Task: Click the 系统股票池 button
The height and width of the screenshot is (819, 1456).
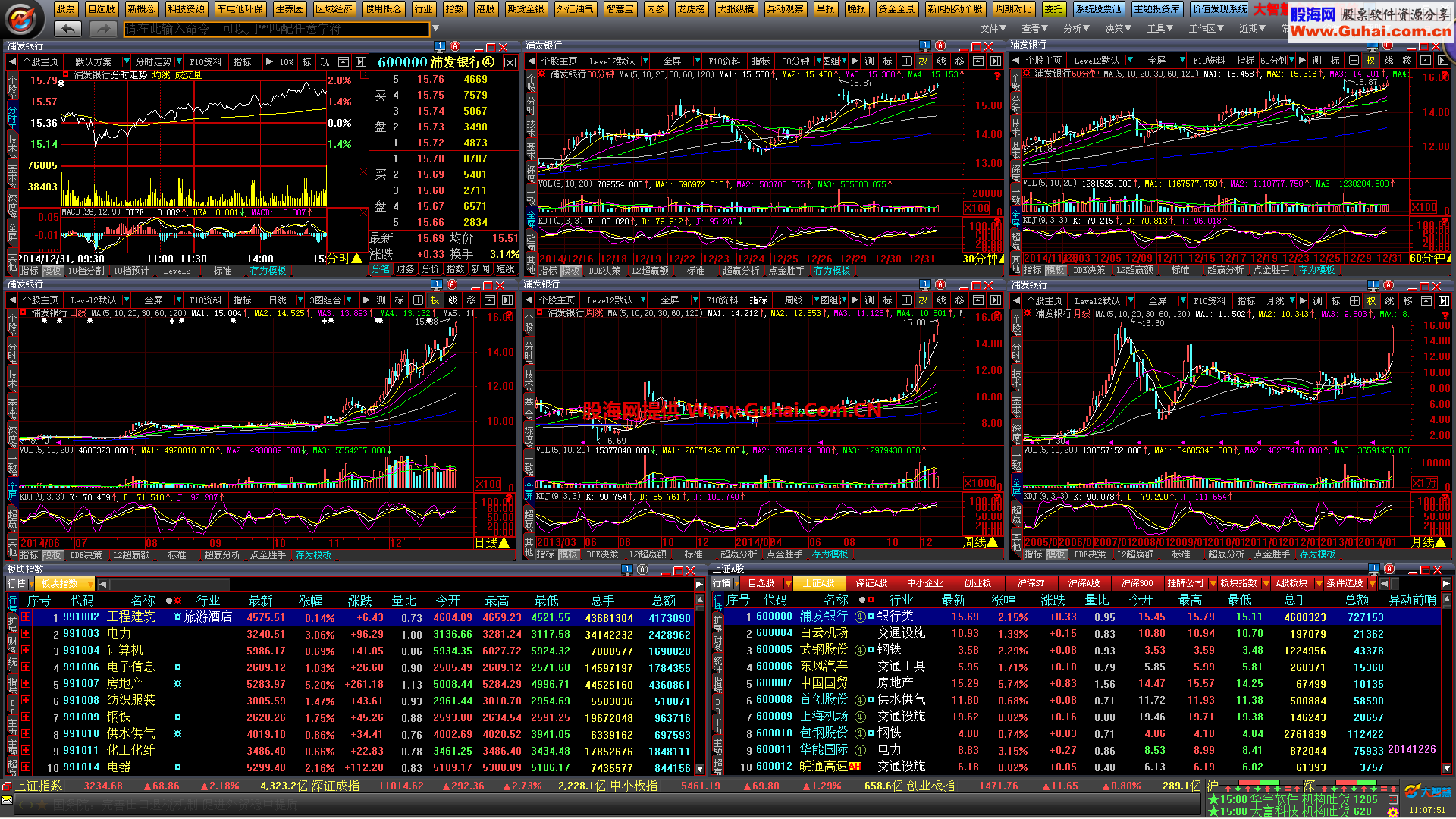Action: [1098, 9]
